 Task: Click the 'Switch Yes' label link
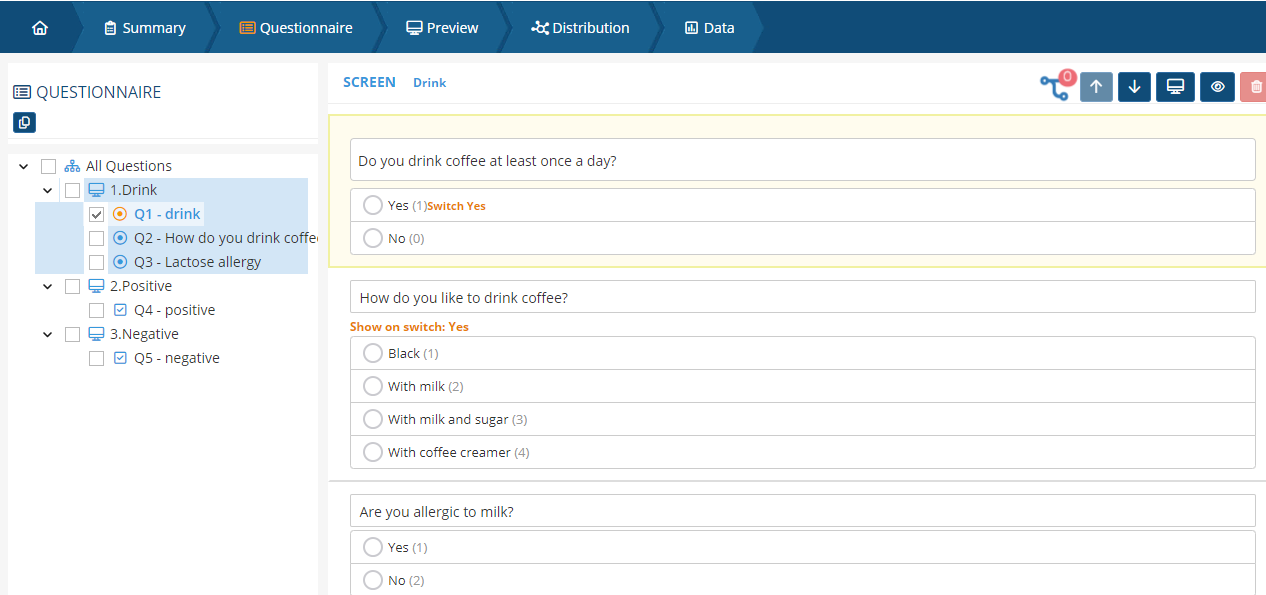pos(456,206)
